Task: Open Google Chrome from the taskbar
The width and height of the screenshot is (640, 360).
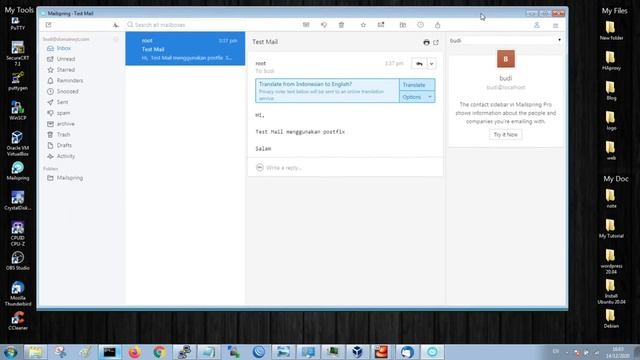Action: tap(159, 352)
